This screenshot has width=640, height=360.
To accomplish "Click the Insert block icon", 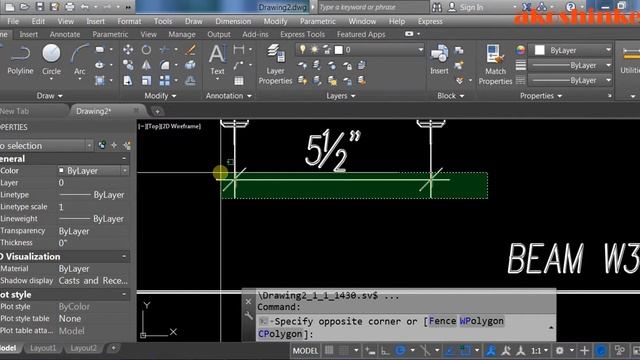I will click(x=439, y=60).
